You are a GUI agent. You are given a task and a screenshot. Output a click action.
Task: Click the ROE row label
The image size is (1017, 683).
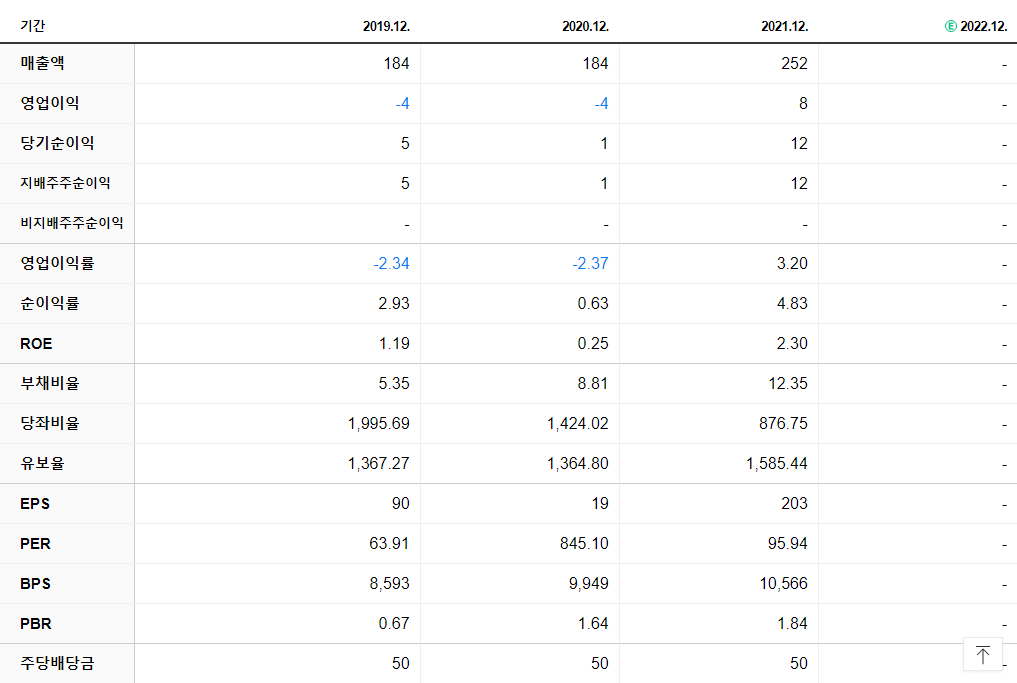[36, 344]
